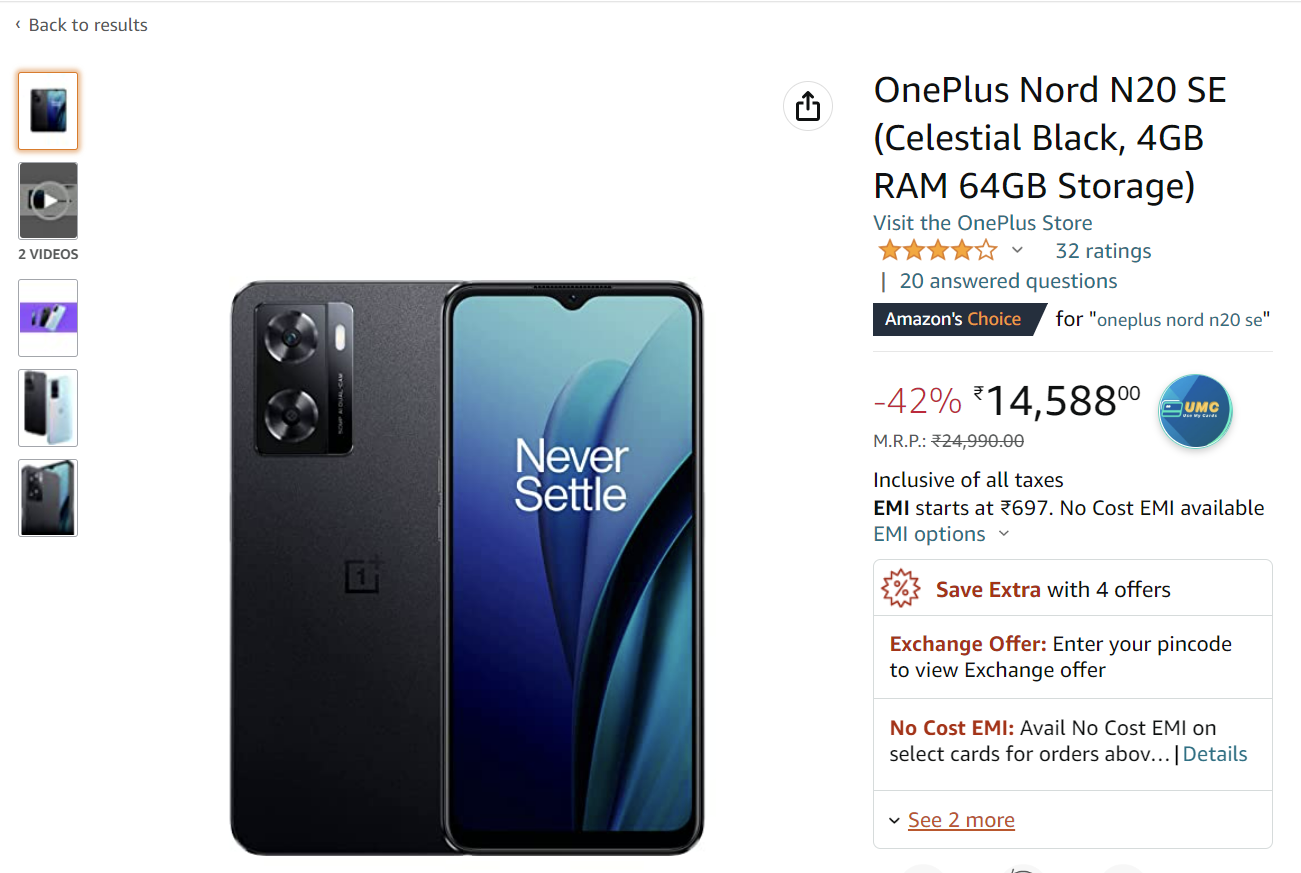Open 20 answered questions
The height and width of the screenshot is (873, 1301).
click(x=1007, y=281)
